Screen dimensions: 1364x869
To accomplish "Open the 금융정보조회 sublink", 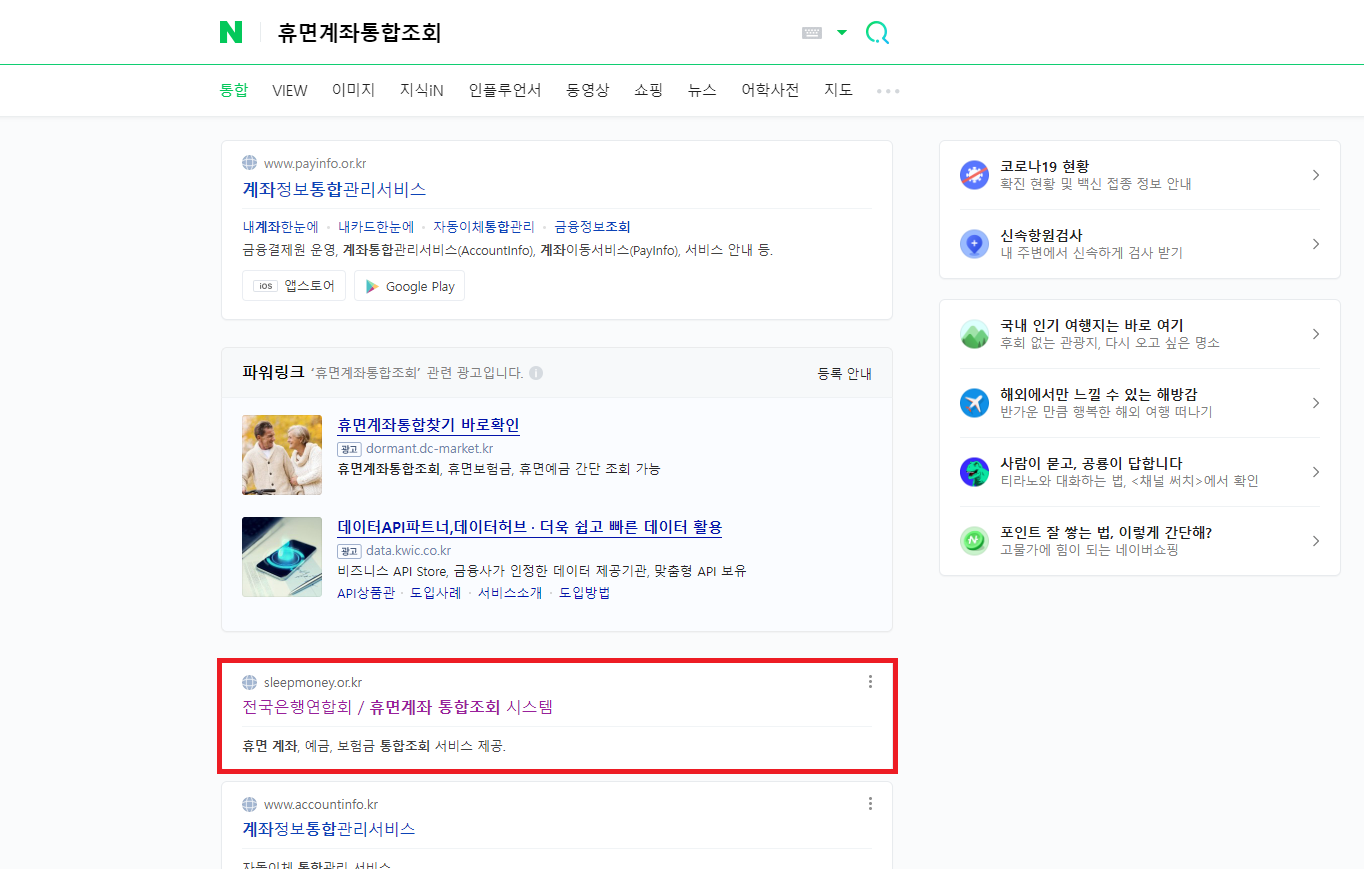I will click(x=593, y=227).
